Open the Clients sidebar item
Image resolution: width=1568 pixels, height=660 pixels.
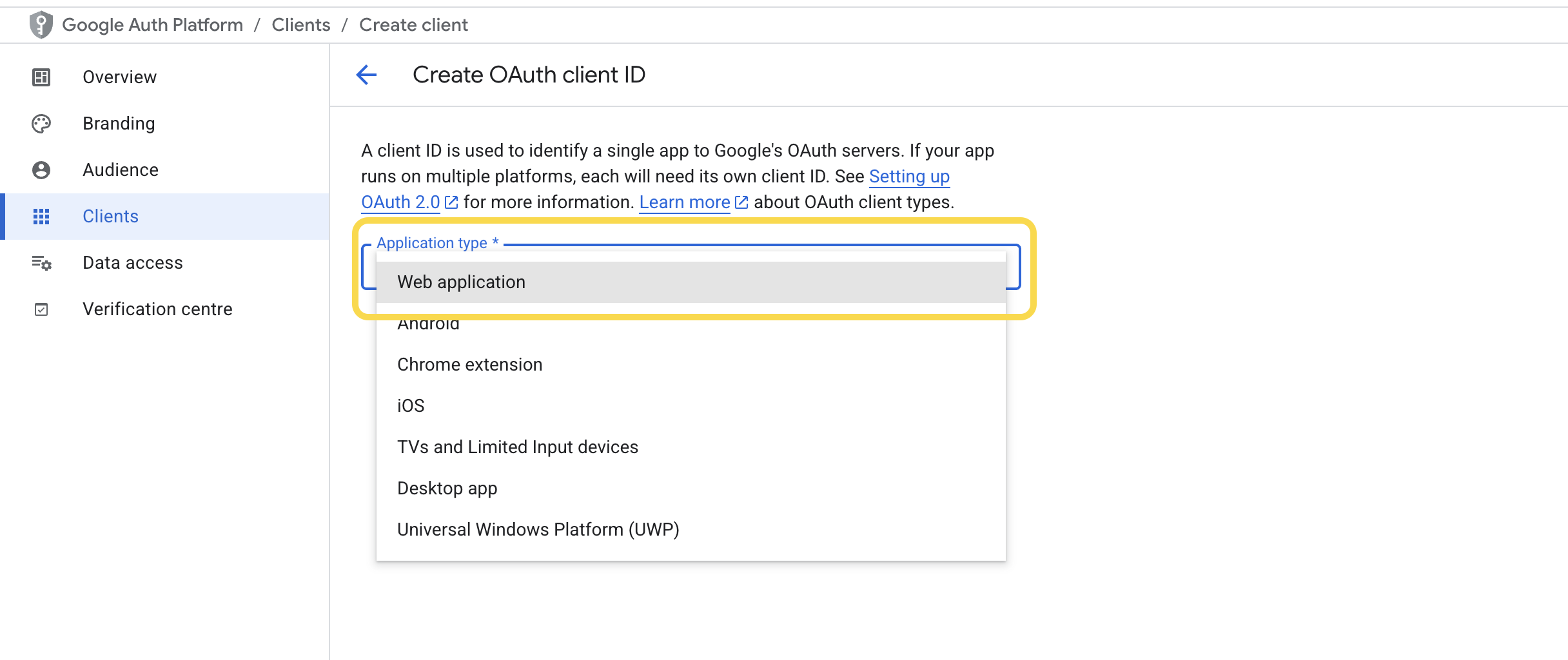[x=164, y=217]
